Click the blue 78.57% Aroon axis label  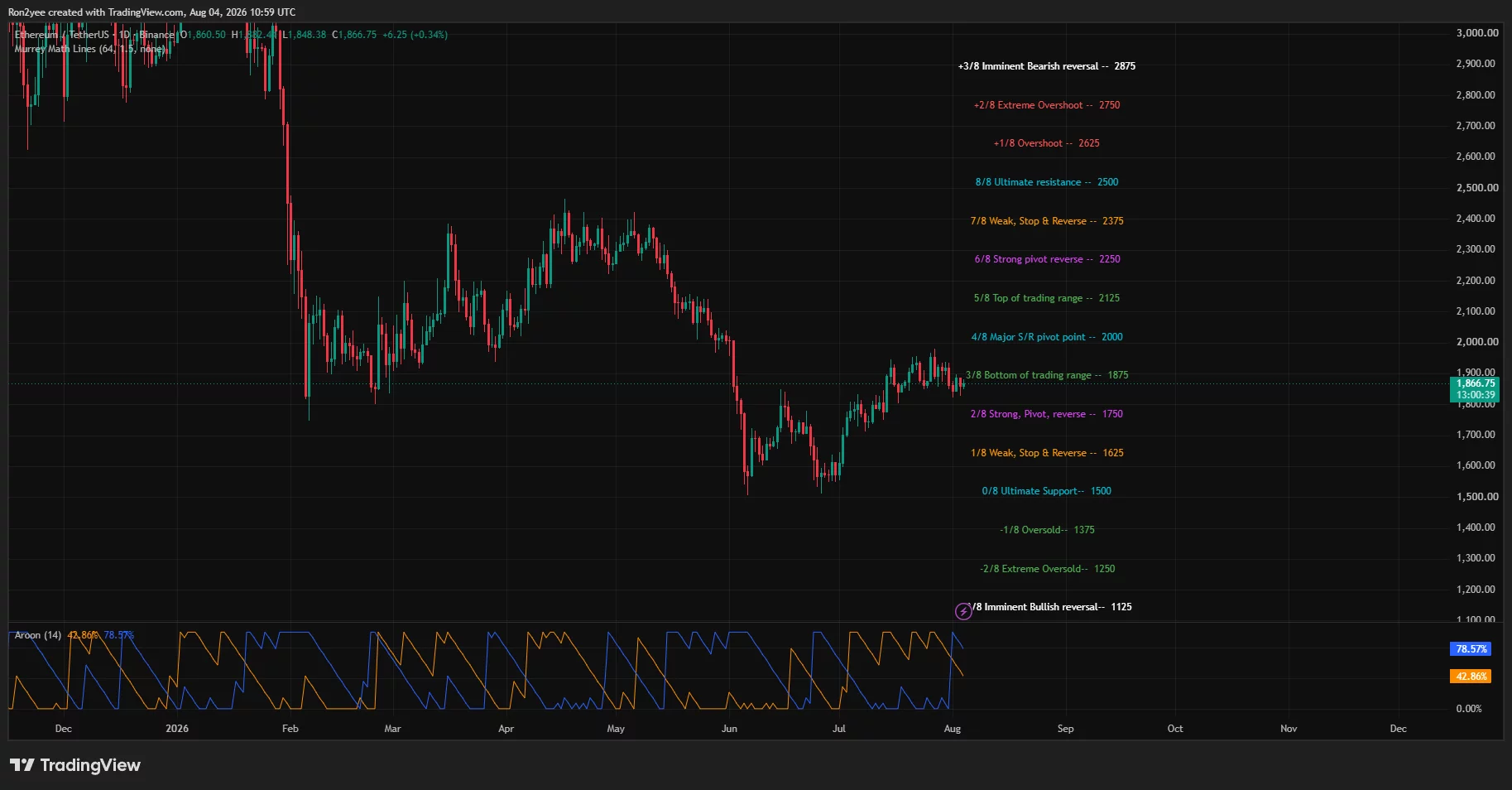point(1471,649)
